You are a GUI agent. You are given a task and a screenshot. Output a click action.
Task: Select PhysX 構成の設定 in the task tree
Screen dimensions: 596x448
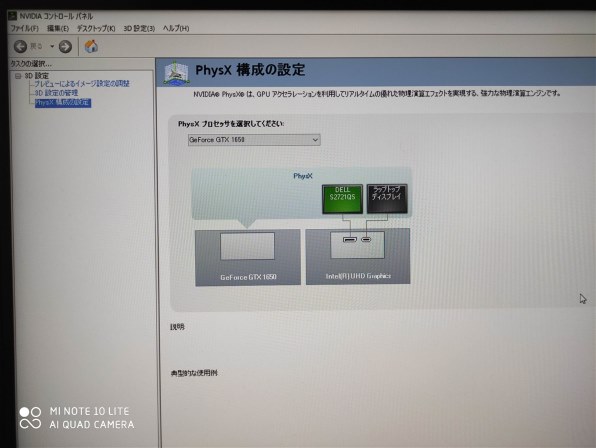click(63, 103)
